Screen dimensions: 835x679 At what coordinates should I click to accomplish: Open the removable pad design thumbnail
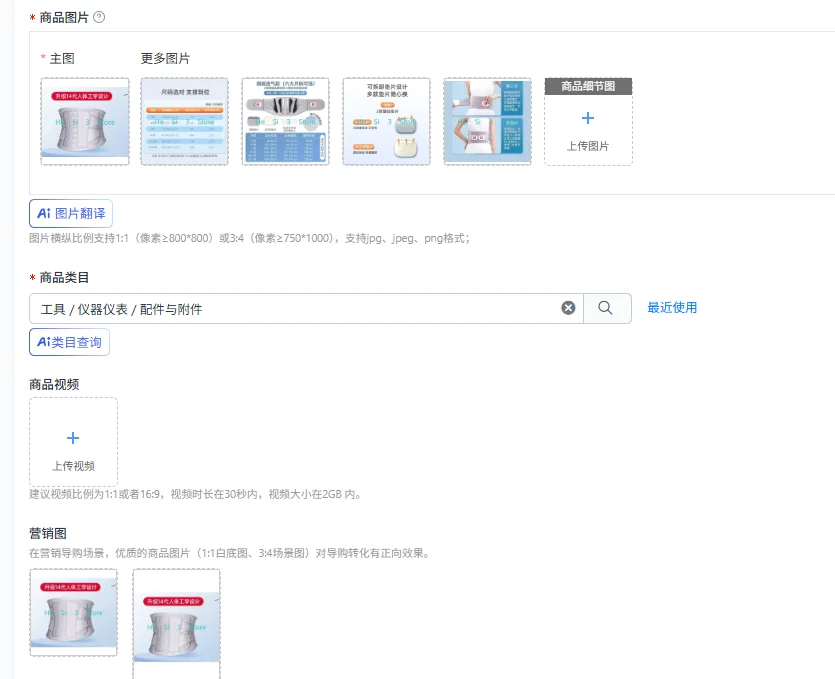pos(387,121)
